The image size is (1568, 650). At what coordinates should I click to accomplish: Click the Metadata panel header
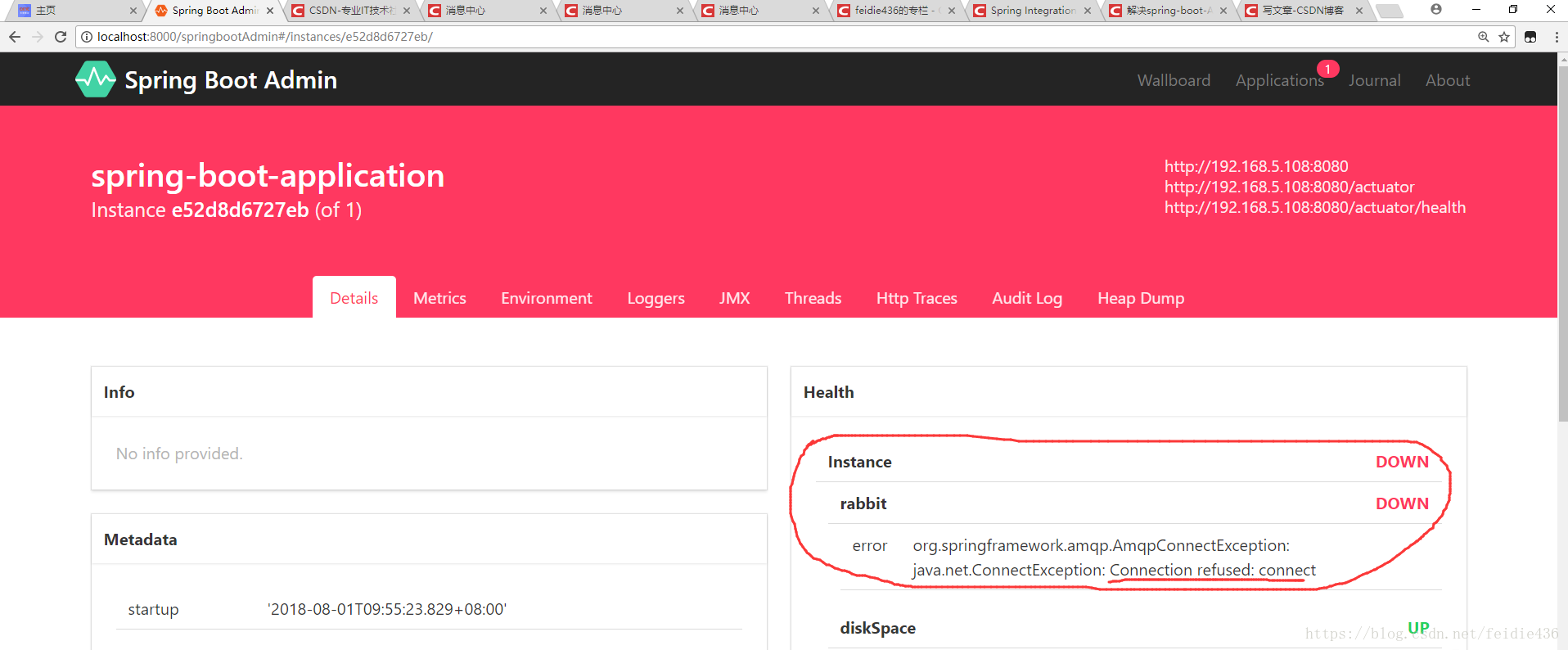[429, 539]
